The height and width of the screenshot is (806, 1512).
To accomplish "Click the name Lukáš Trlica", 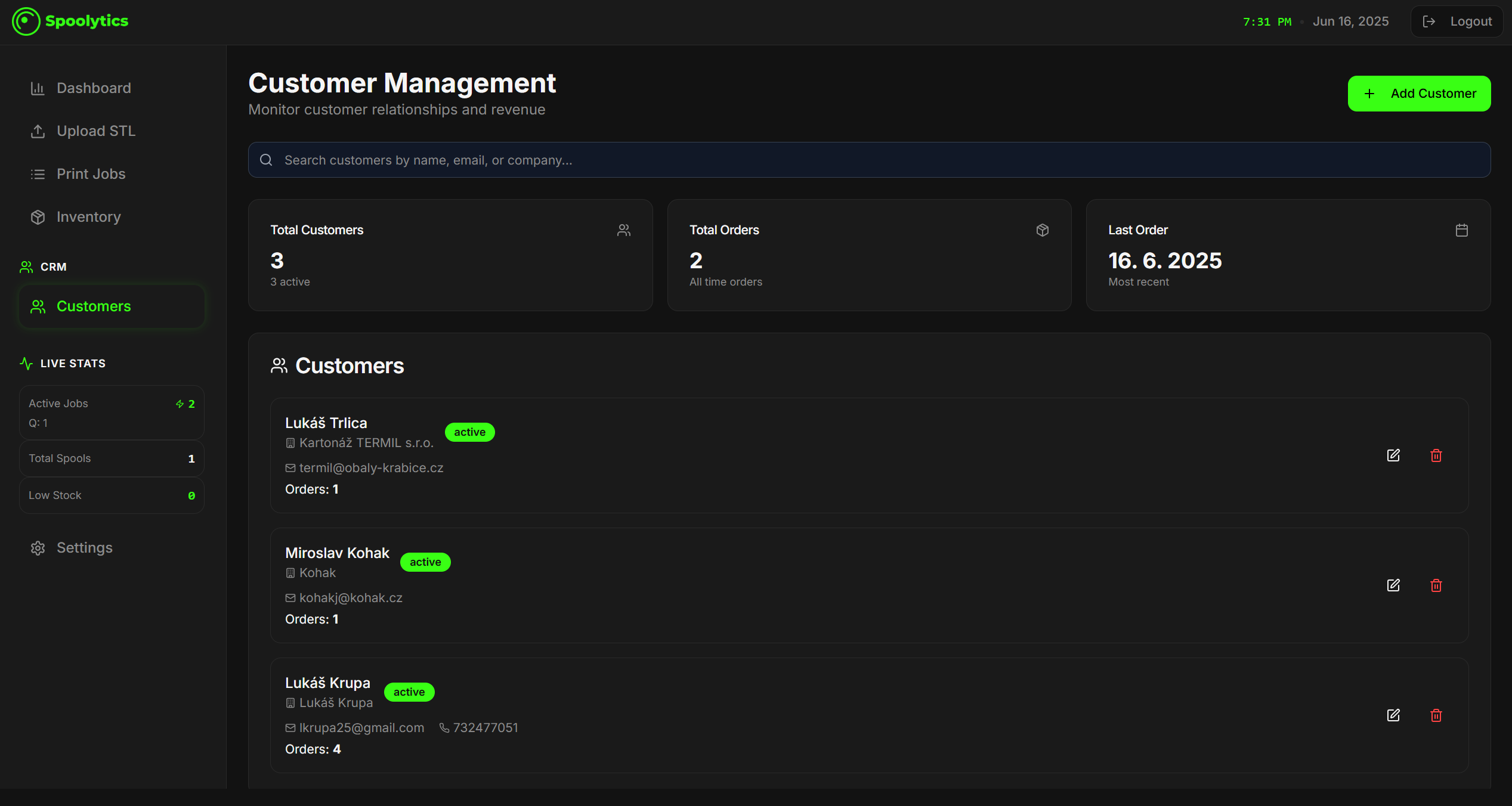I will coord(326,423).
